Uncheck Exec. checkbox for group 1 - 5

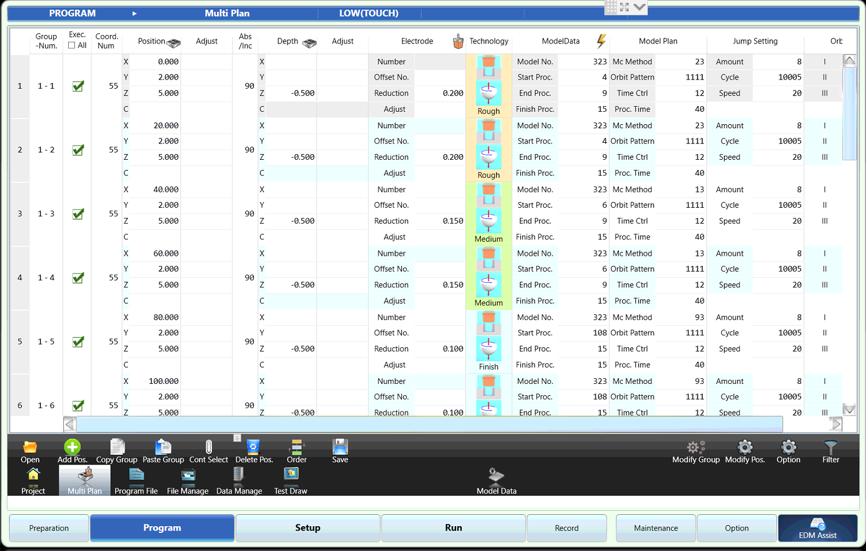click(78, 342)
